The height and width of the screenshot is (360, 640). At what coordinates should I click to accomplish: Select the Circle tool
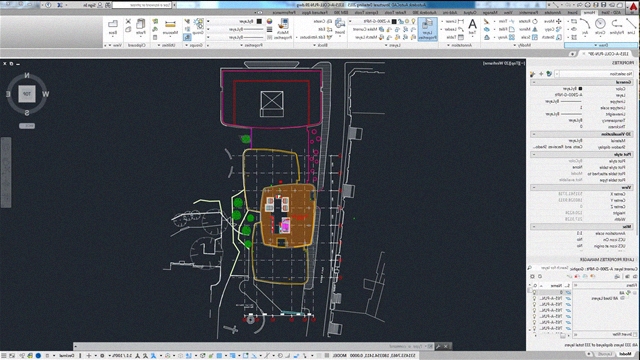pyautogui.click(x=600, y=27)
